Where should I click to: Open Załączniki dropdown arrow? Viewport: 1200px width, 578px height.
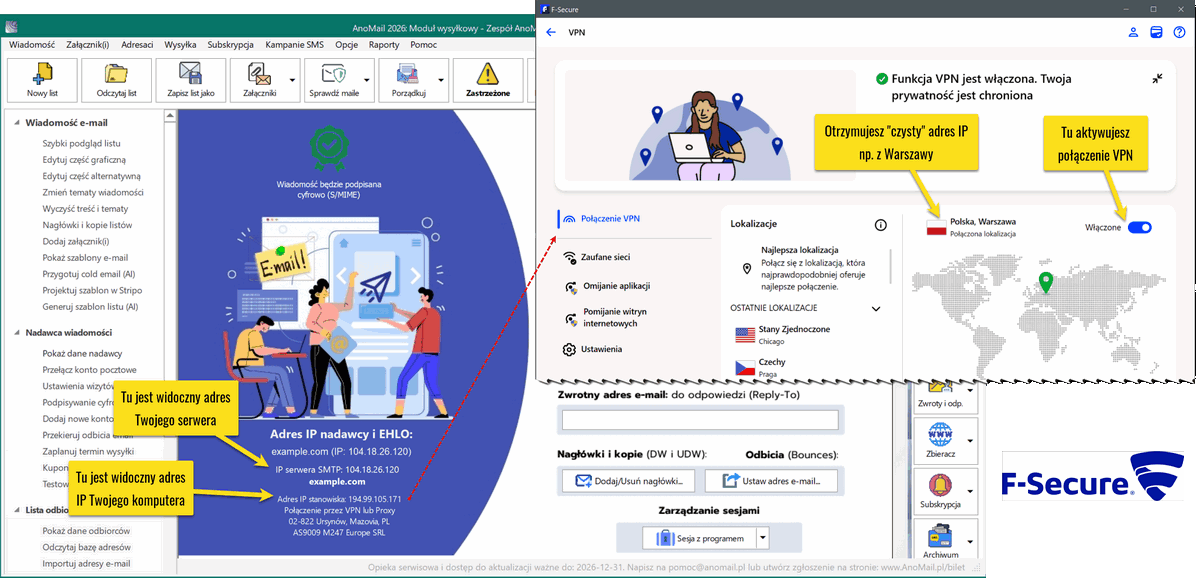[293, 80]
